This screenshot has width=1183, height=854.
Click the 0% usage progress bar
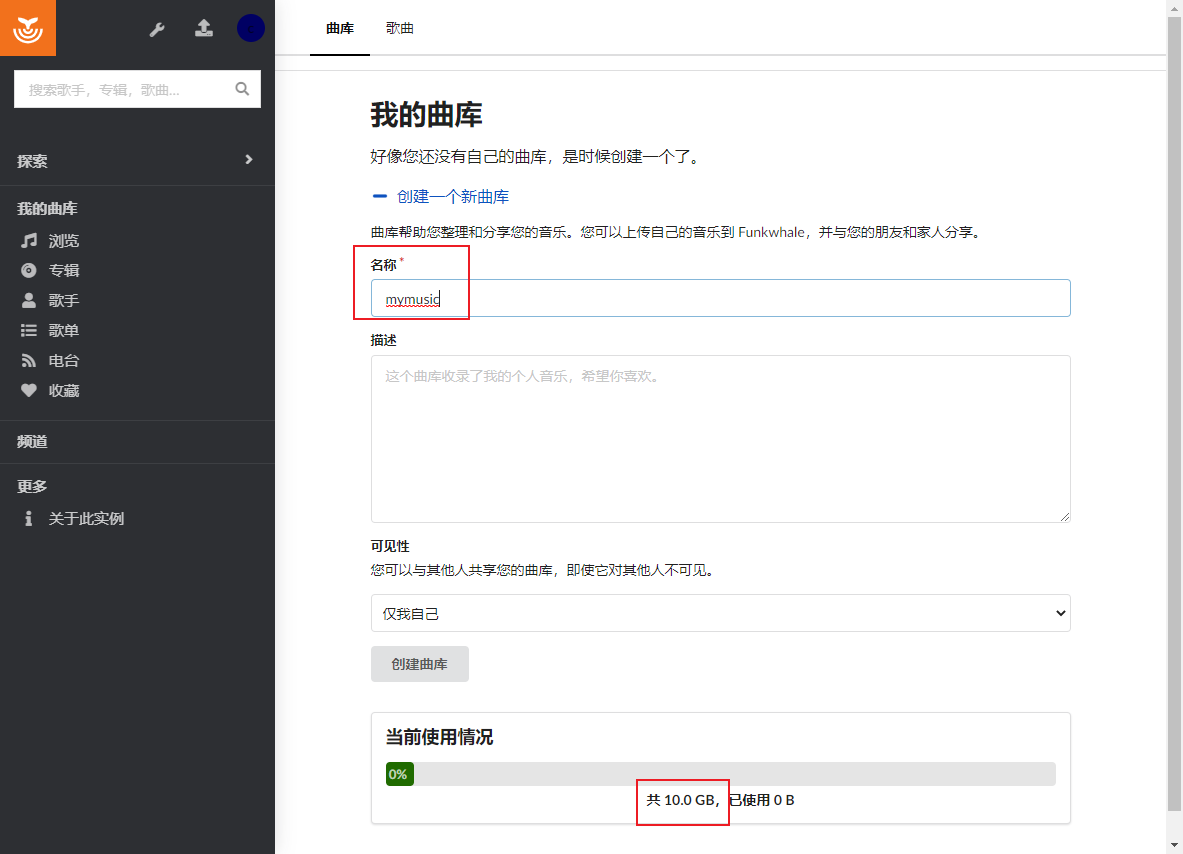(x=721, y=774)
